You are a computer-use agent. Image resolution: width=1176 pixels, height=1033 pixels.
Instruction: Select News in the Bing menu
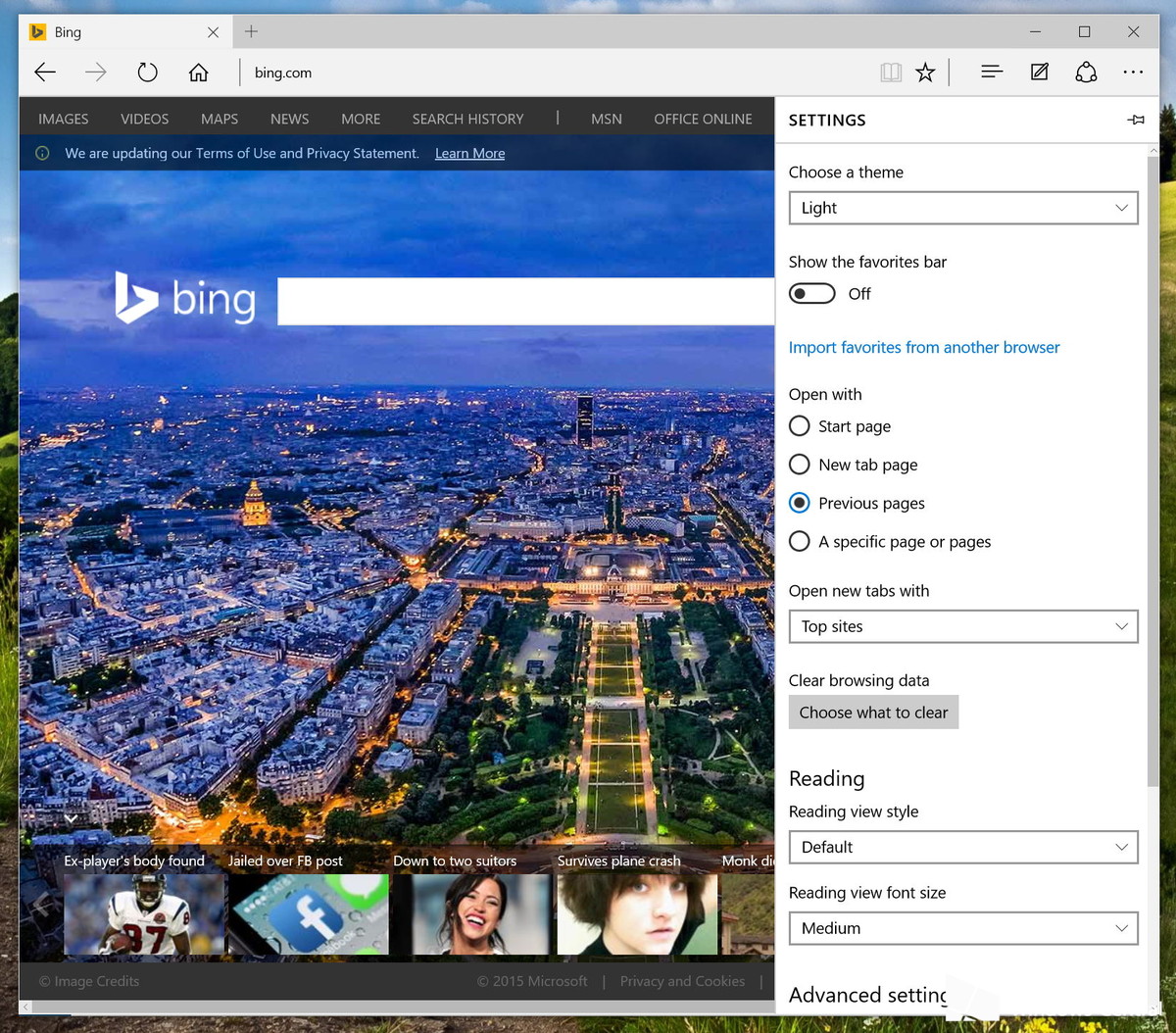(x=290, y=119)
